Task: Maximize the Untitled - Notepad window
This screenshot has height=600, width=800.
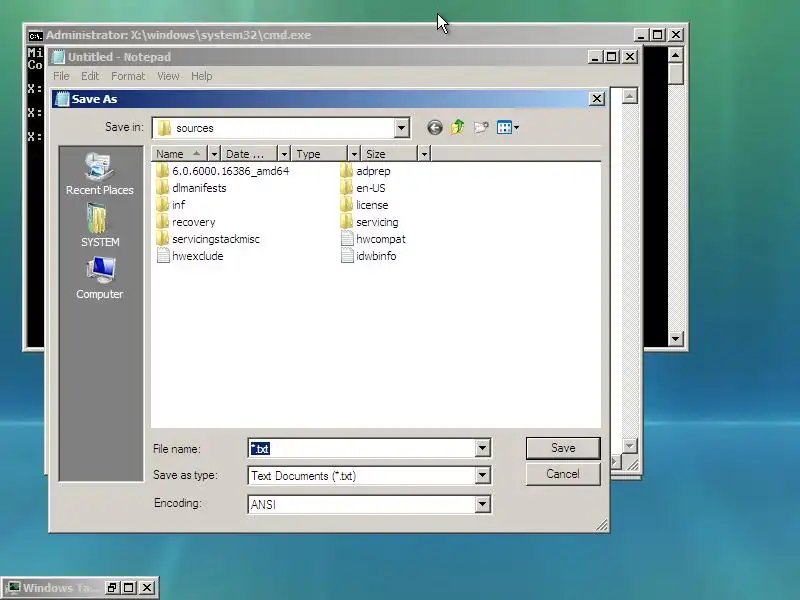Action: point(612,57)
